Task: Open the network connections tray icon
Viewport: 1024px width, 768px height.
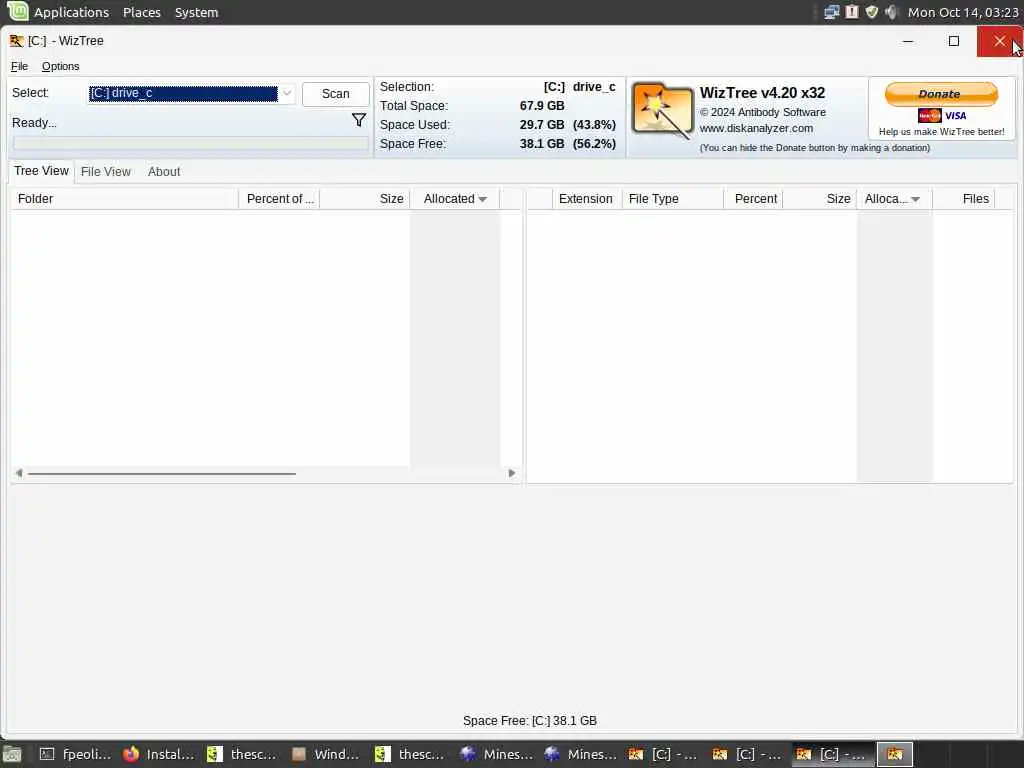Action: pyautogui.click(x=831, y=12)
